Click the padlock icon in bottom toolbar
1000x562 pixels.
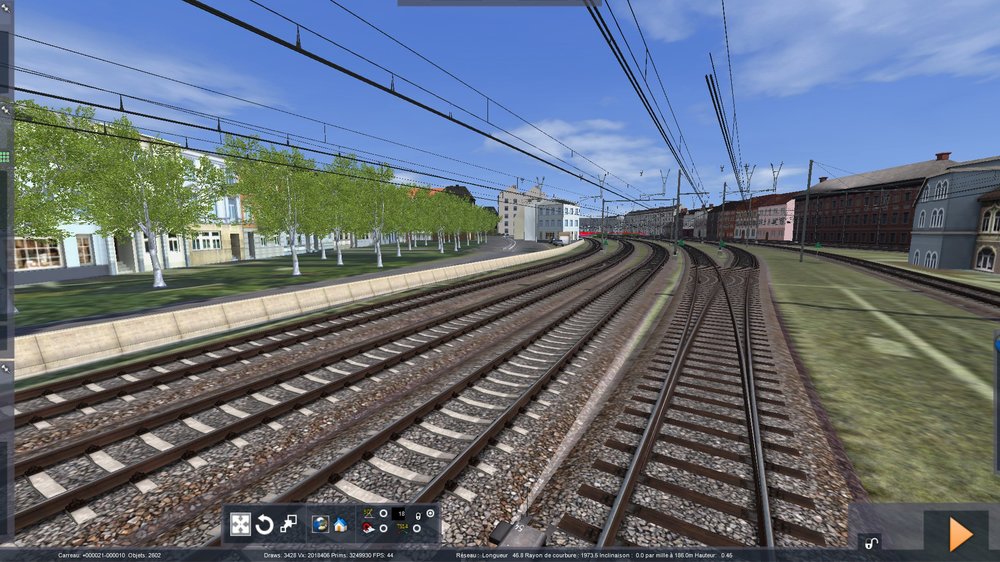[418, 516]
